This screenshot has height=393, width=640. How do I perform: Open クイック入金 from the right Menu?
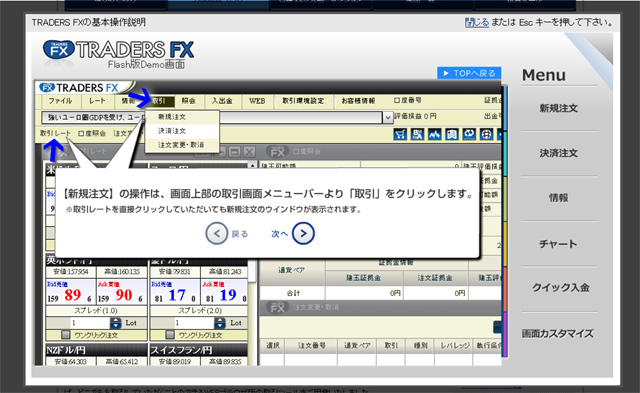click(x=560, y=287)
